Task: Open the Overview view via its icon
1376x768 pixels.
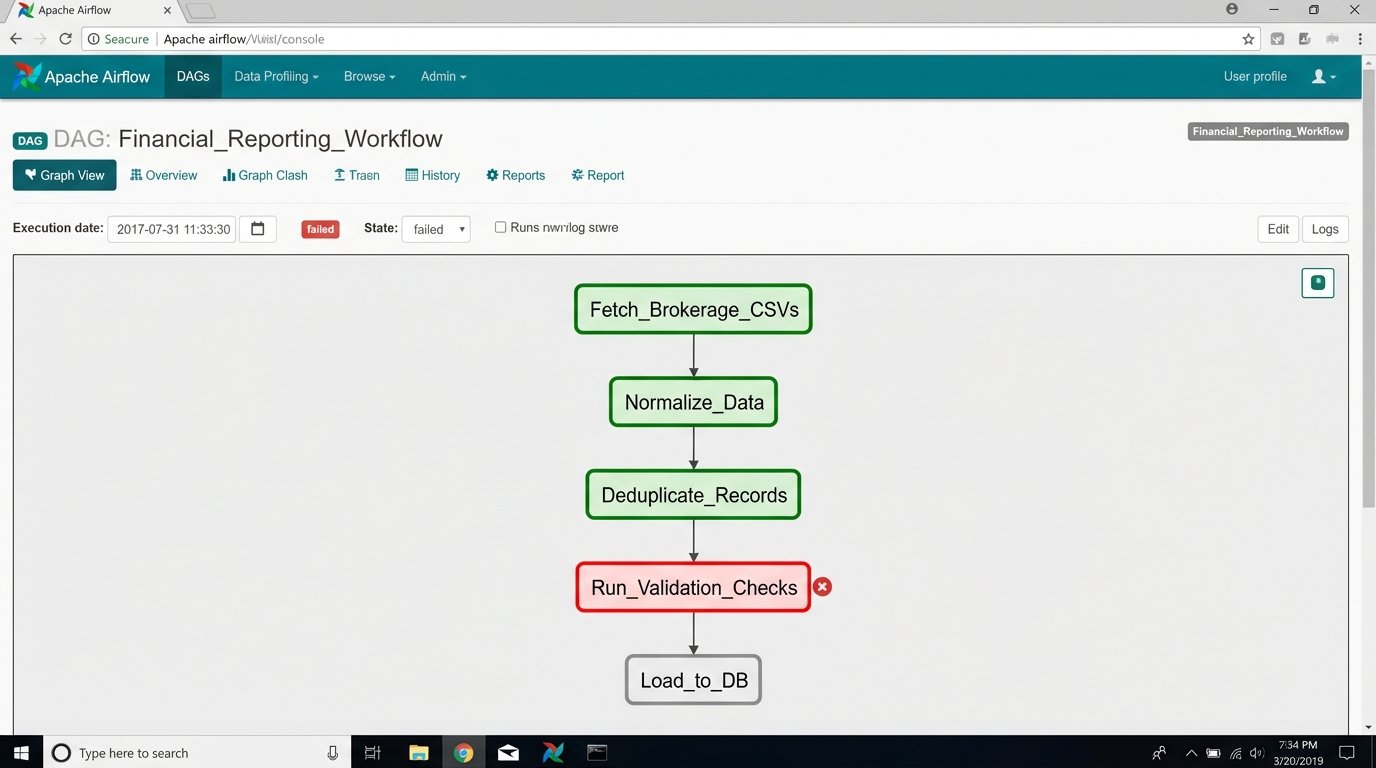Action: point(136,175)
